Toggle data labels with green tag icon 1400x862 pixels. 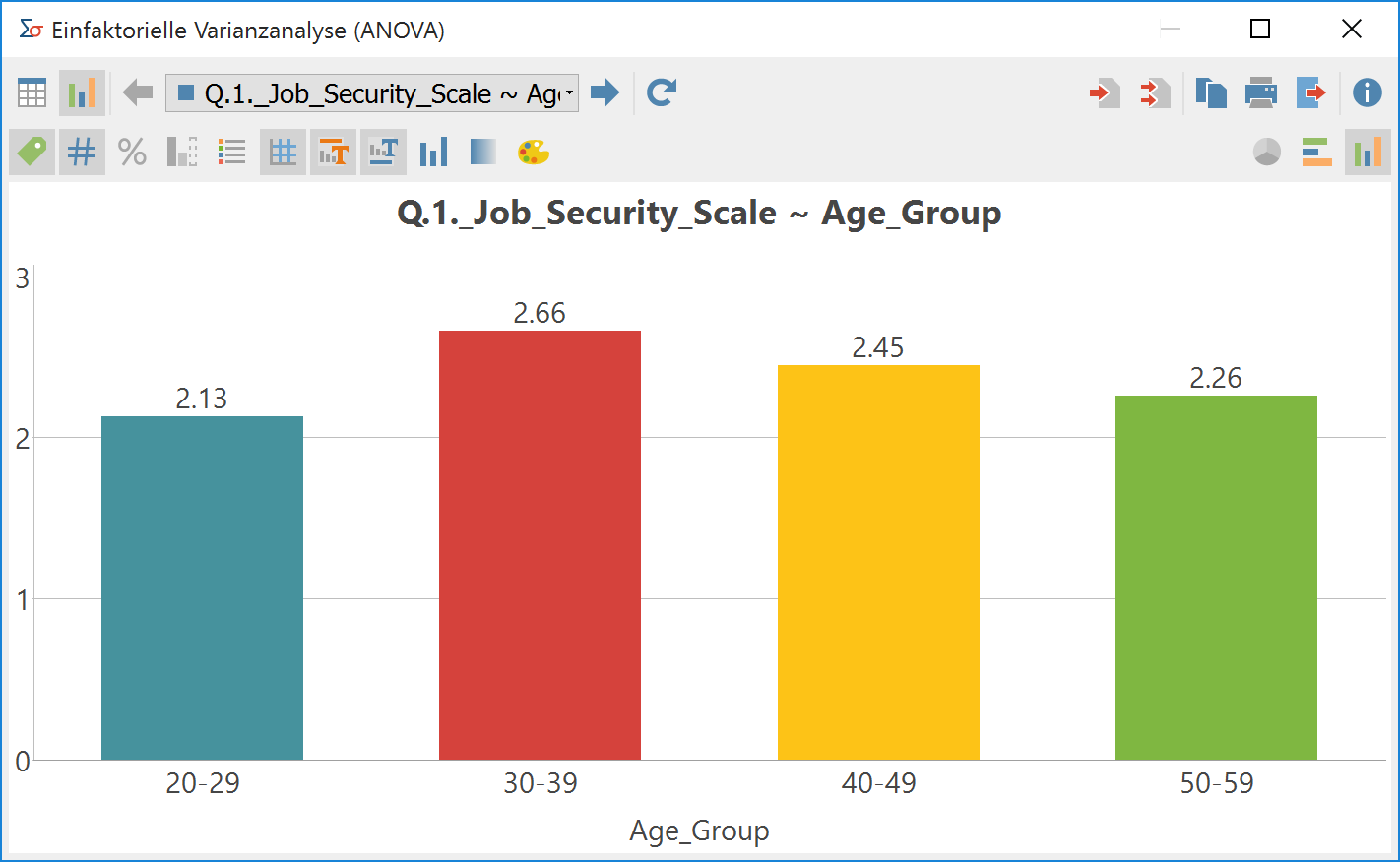(32, 153)
